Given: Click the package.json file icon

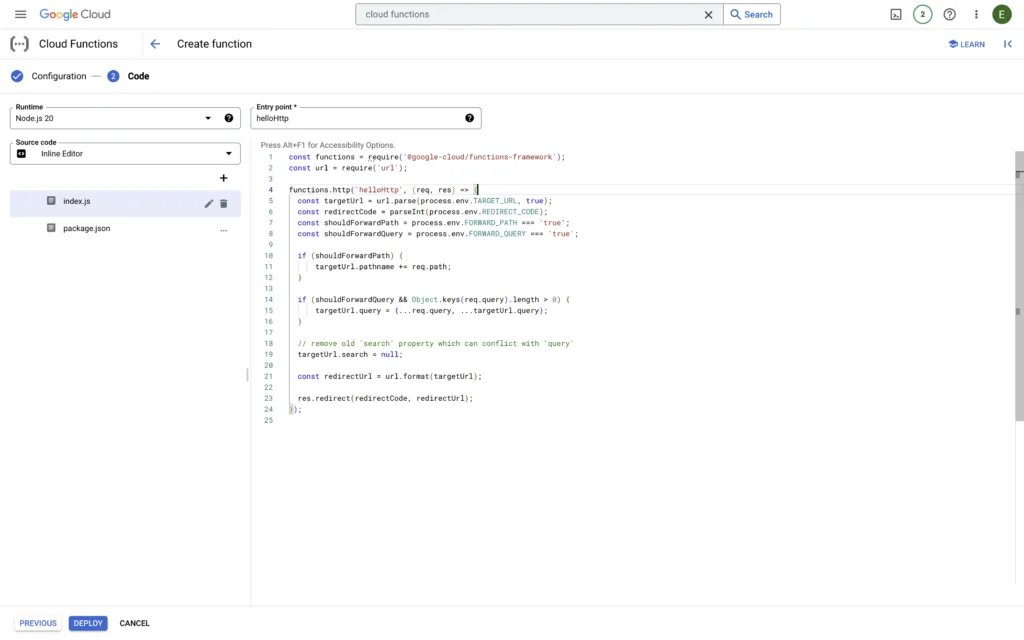Looking at the screenshot, I should tap(51, 228).
